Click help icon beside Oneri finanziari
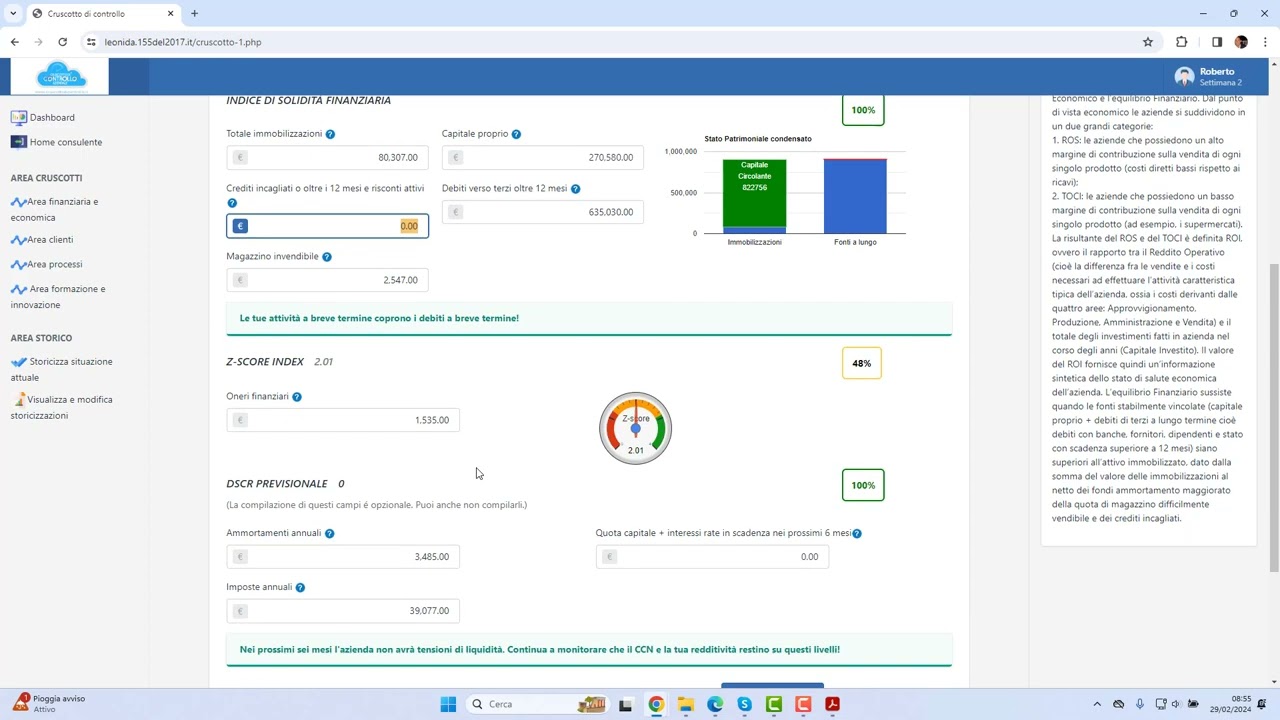This screenshot has height=720, width=1280. (x=297, y=397)
